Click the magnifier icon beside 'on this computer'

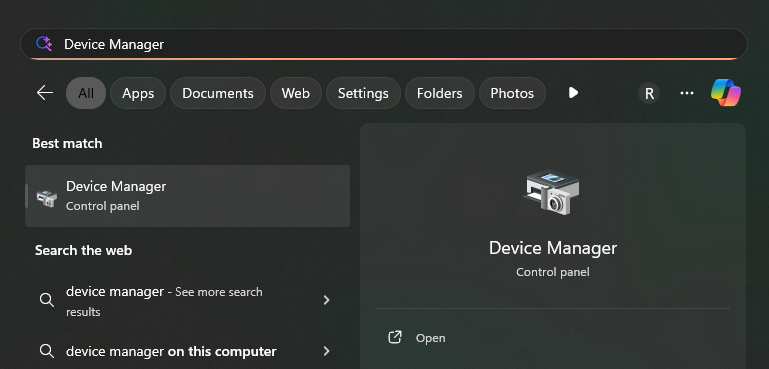pyautogui.click(x=47, y=351)
